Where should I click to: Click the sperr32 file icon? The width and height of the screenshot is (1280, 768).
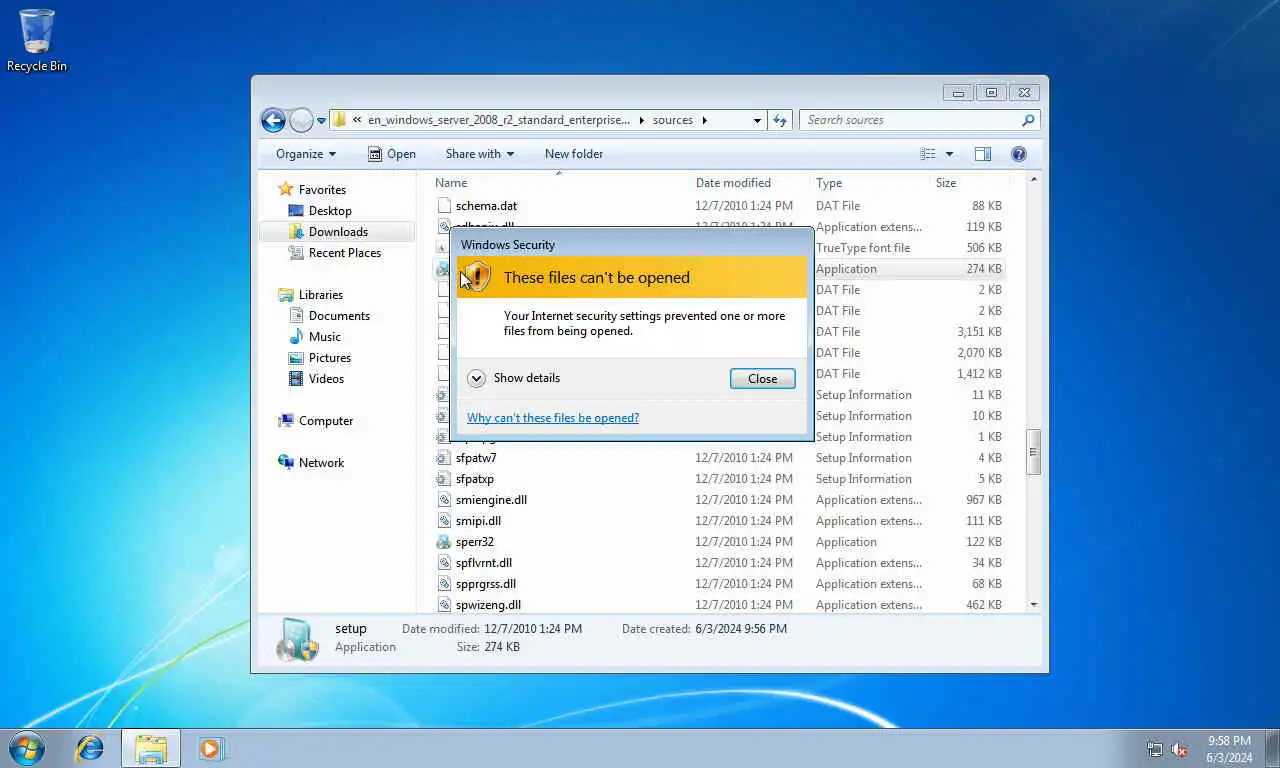[444, 542]
